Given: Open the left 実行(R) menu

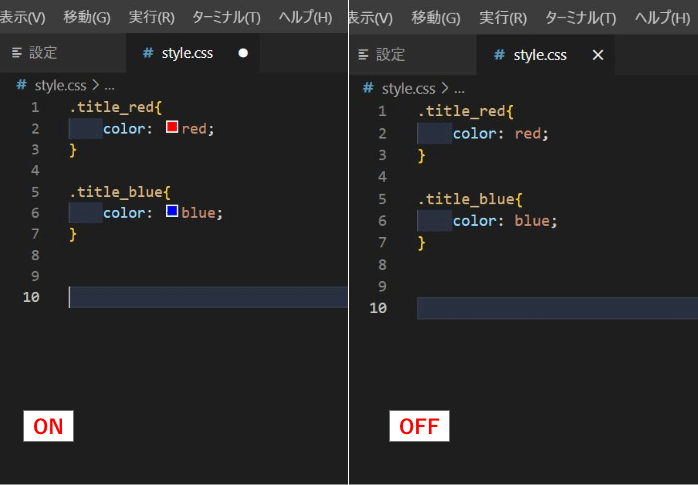Looking at the screenshot, I should coord(152,18).
